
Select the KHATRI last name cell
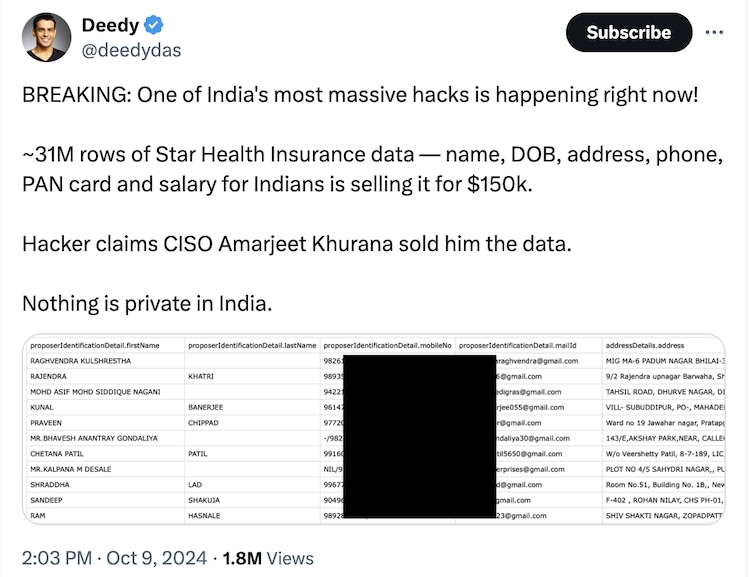(204, 376)
